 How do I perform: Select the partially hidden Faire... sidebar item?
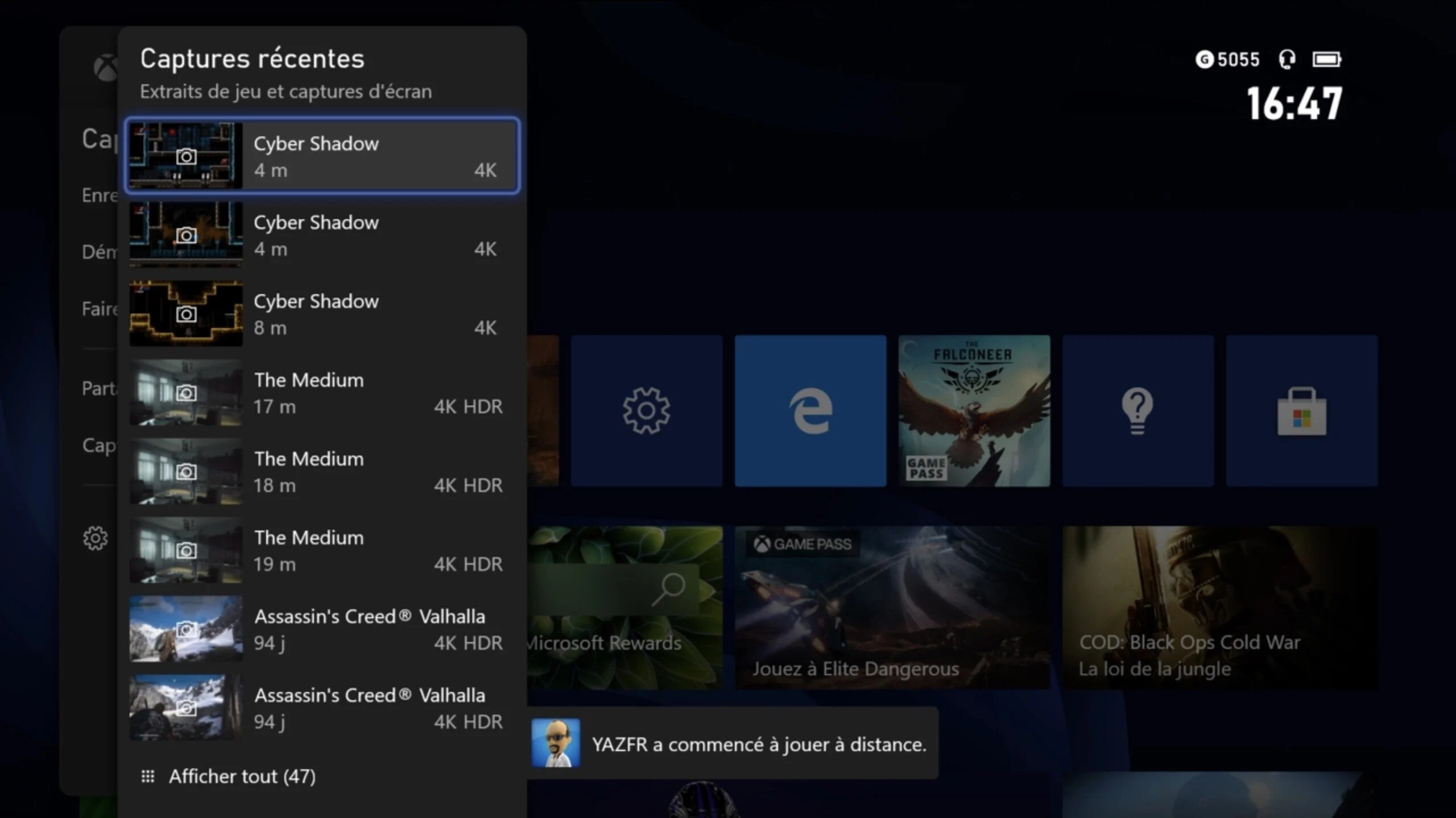[x=100, y=309]
